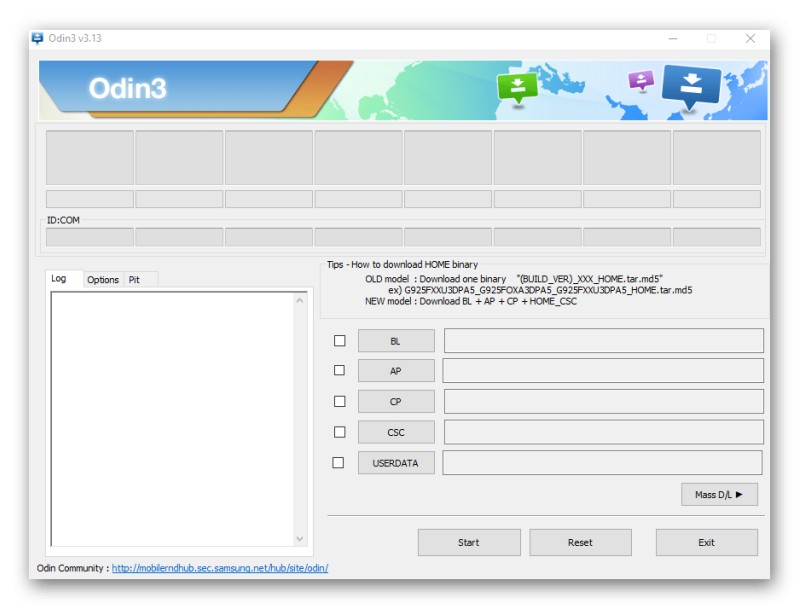
Task: Exit the Odin3 application
Action: (x=707, y=542)
